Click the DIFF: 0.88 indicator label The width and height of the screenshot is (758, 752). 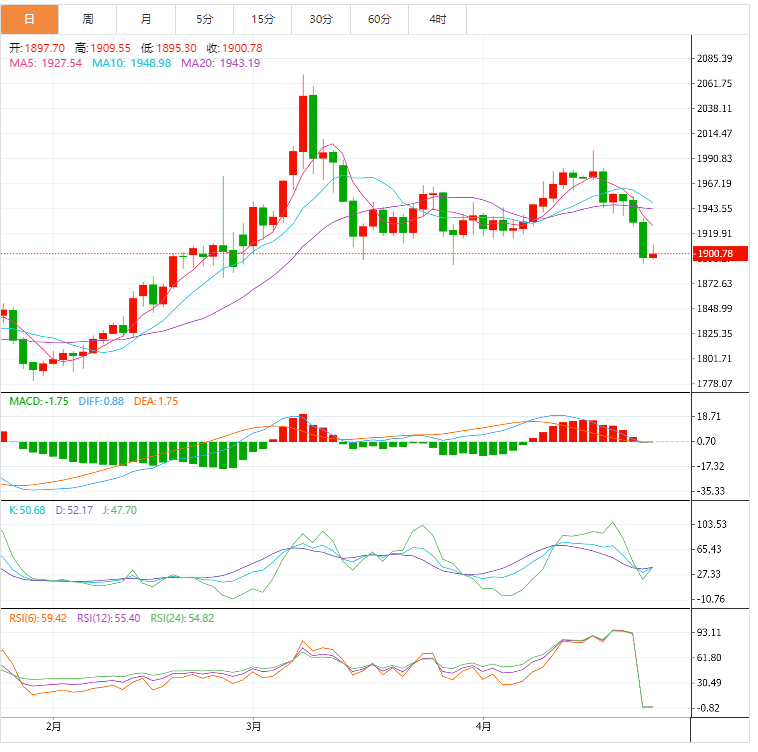click(x=101, y=402)
